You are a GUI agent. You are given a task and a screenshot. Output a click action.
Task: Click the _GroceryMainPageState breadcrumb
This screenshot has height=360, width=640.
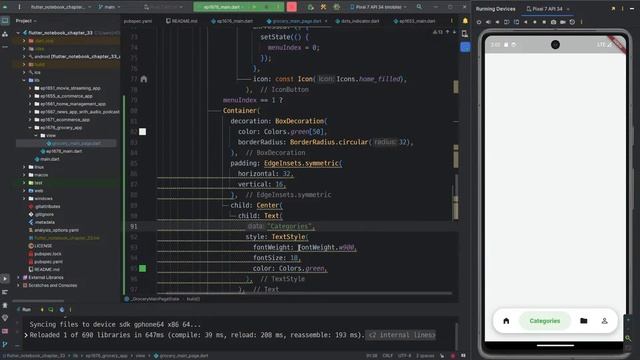coord(155,299)
